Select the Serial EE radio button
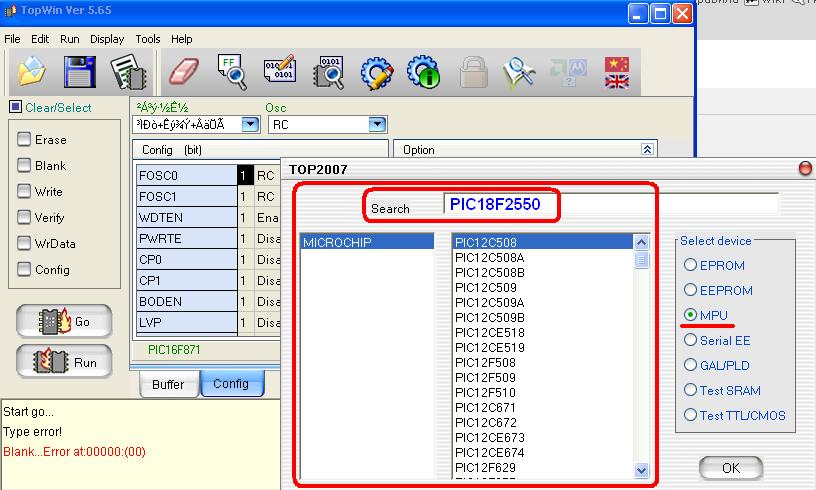Viewport: 816px width, 490px height. (x=690, y=340)
